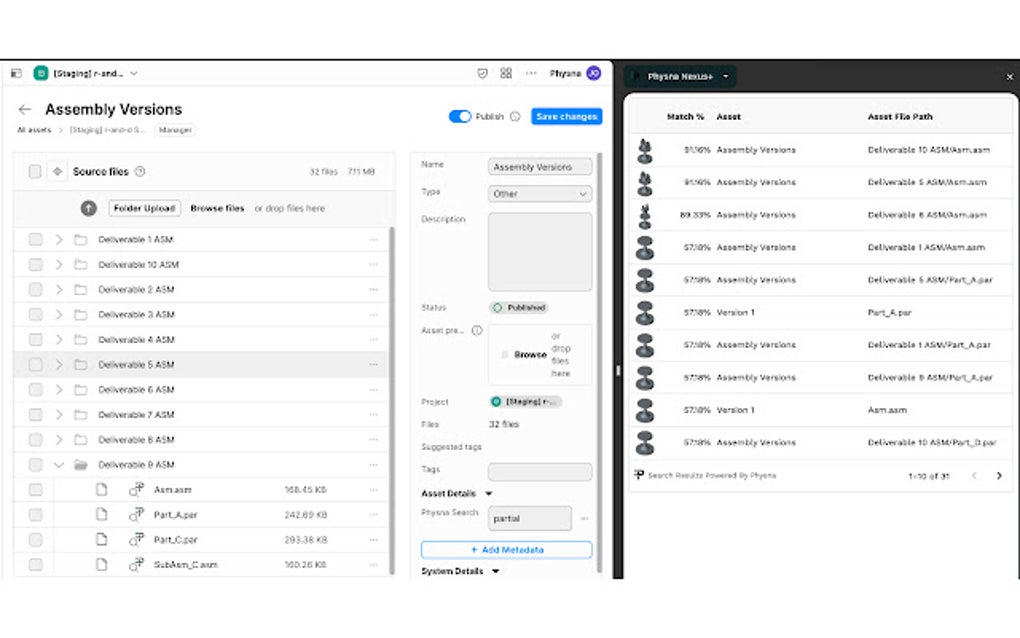
Task: Click the shield verification icon in the header
Action: pyautogui.click(x=483, y=73)
